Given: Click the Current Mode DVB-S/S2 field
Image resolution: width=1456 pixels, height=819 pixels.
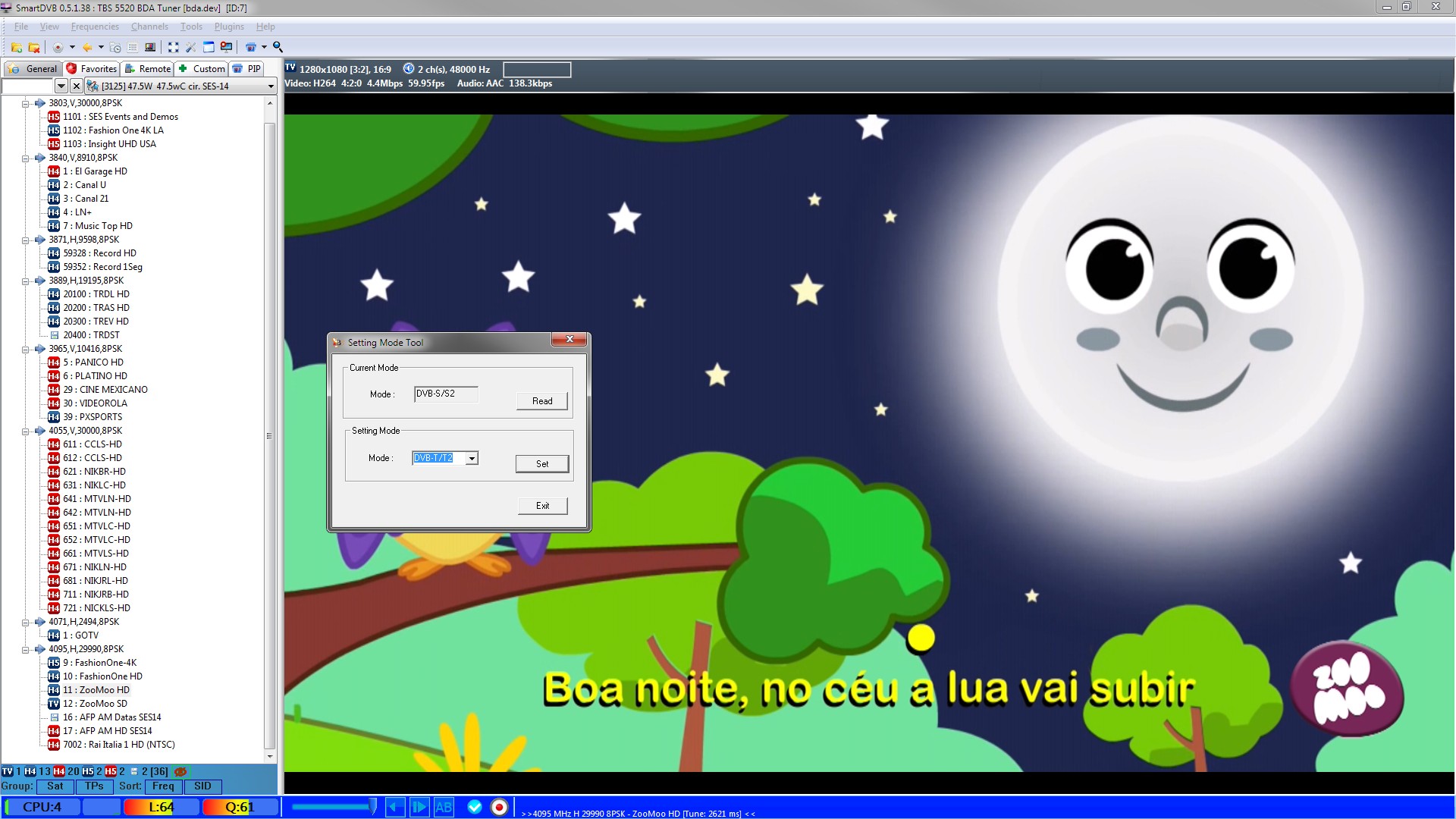Looking at the screenshot, I should click(446, 394).
